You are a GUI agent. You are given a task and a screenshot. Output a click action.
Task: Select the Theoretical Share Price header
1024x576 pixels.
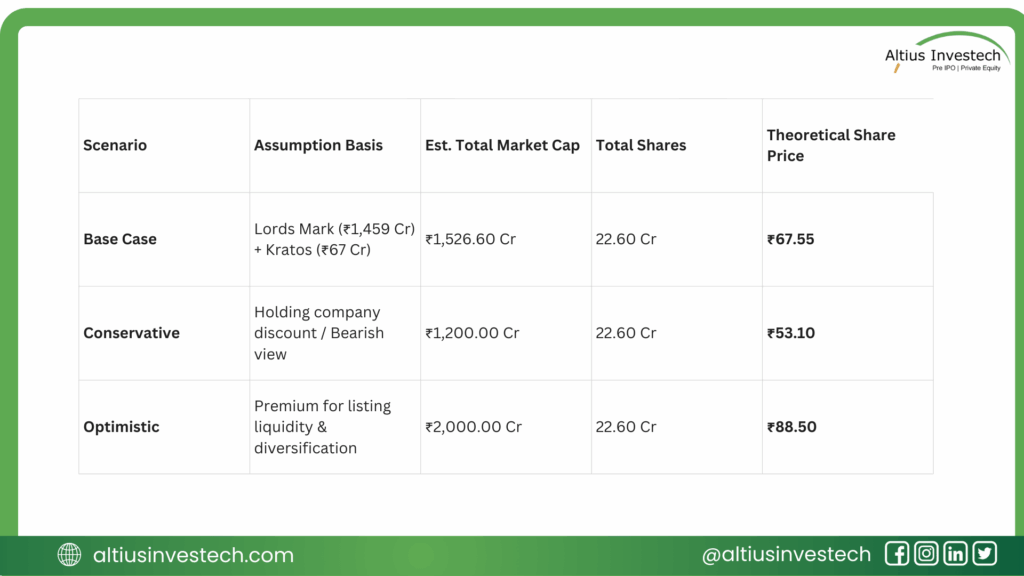[831, 145]
